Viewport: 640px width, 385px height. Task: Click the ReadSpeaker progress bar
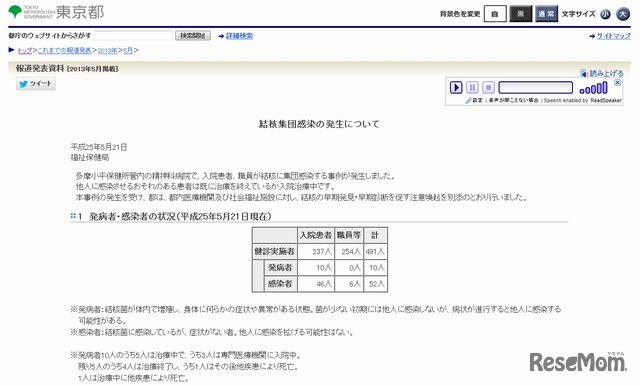[x=536, y=87]
